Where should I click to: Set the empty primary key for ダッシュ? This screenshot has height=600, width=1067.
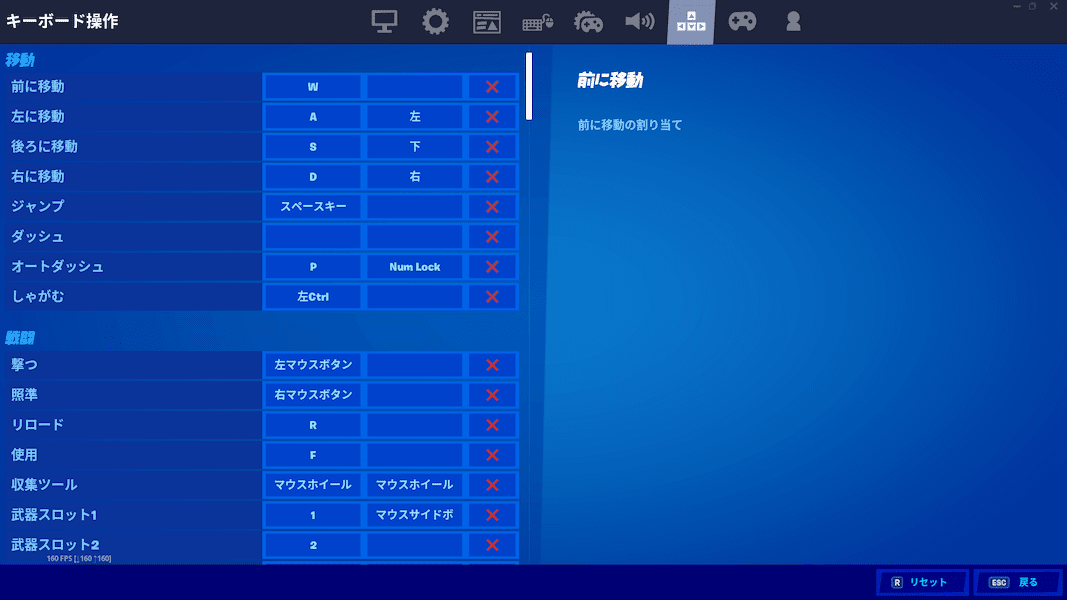pos(313,237)
